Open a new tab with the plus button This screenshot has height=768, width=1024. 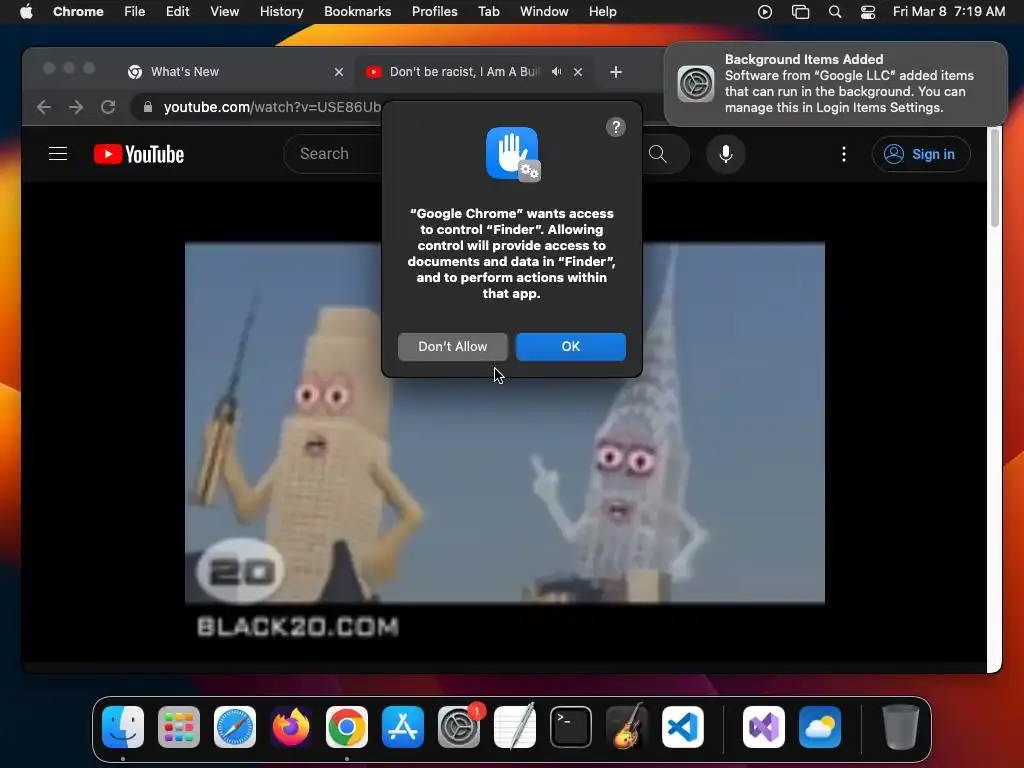click(x=615, y=72)
